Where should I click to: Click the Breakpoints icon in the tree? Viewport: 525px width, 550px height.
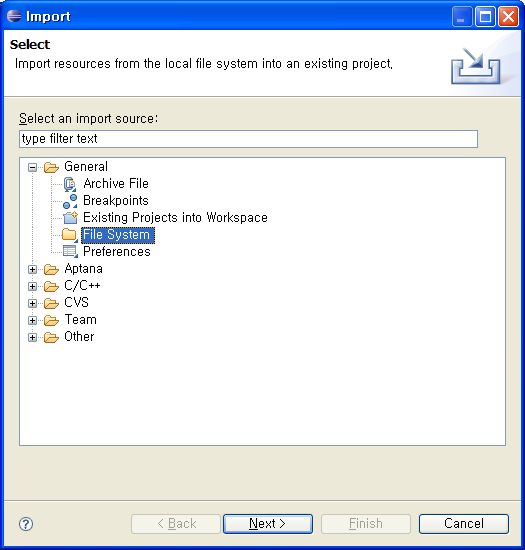tap(70, 201)
